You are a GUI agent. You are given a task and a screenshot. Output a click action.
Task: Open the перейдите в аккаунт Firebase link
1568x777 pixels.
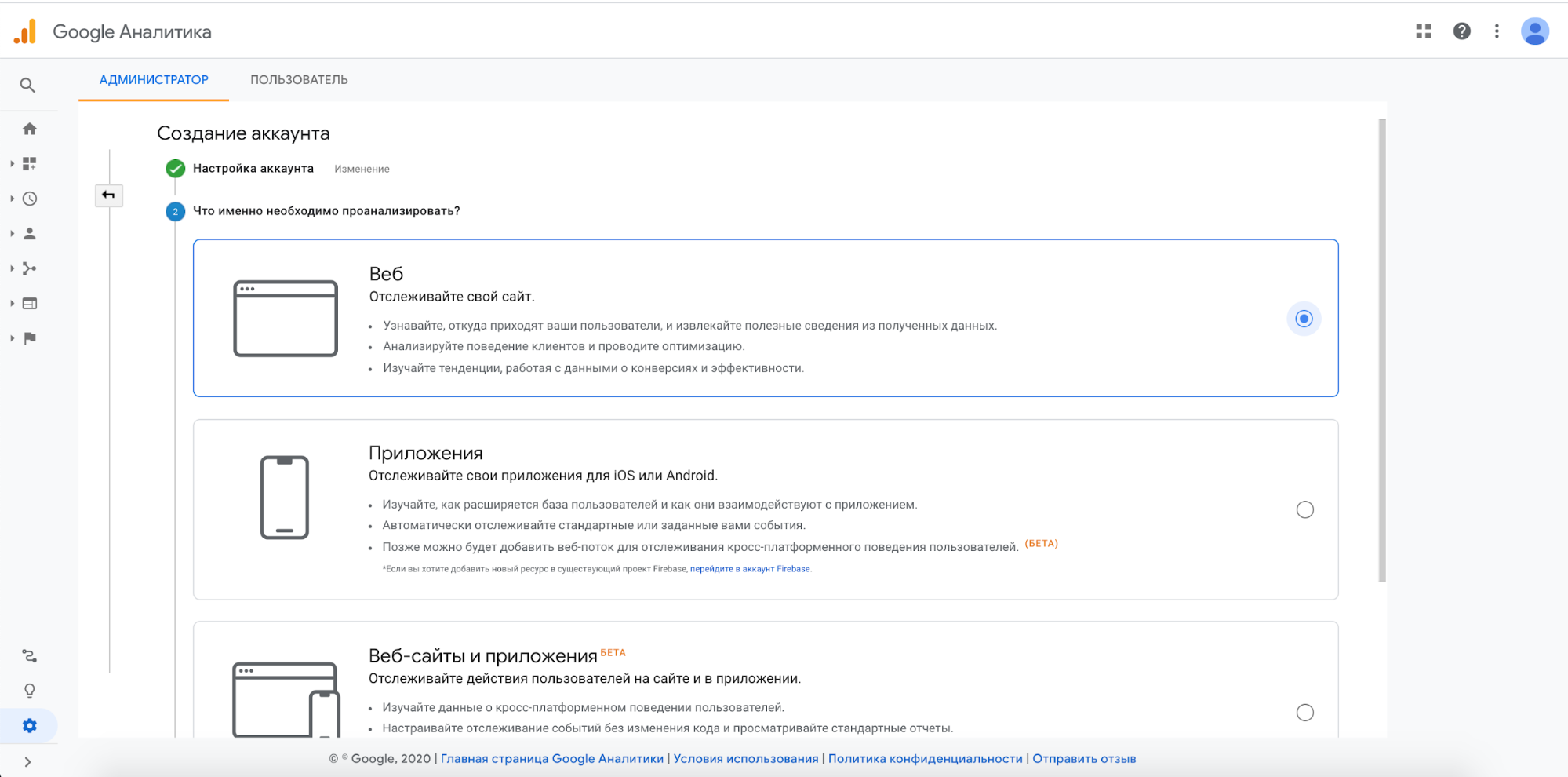click(750, 569)
